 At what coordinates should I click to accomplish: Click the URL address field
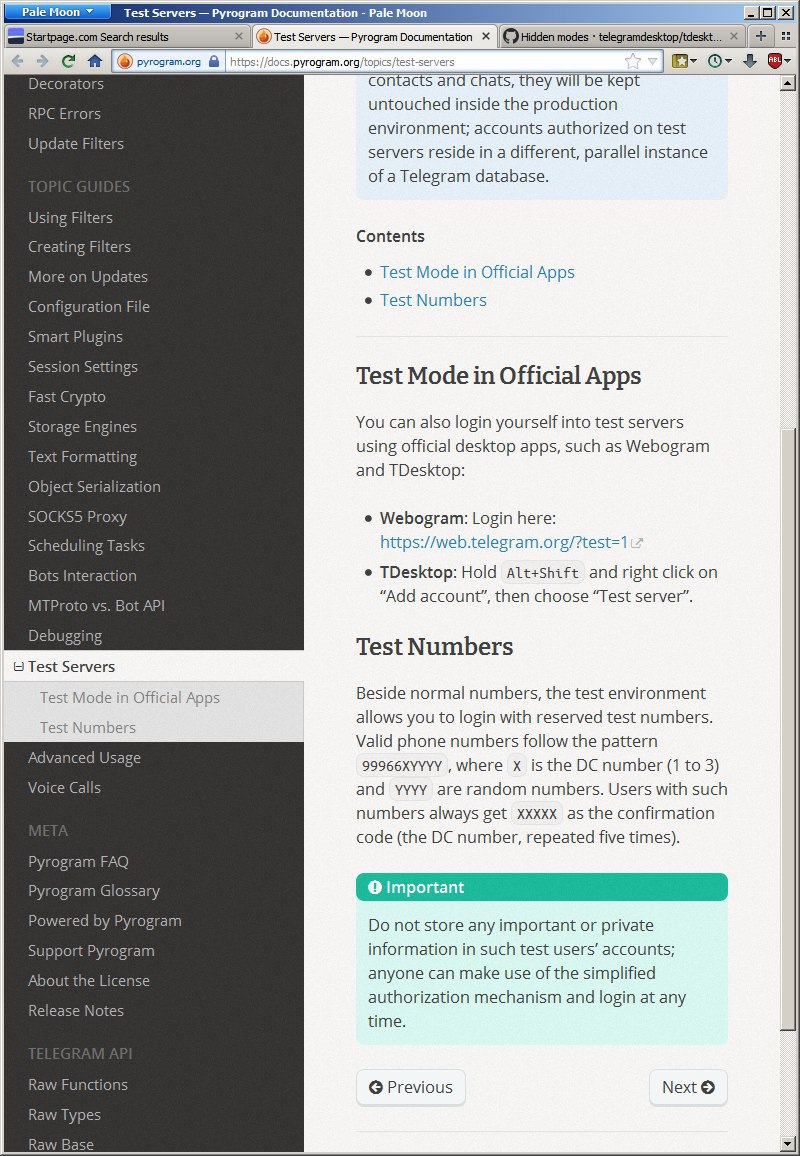click(424, 61)
